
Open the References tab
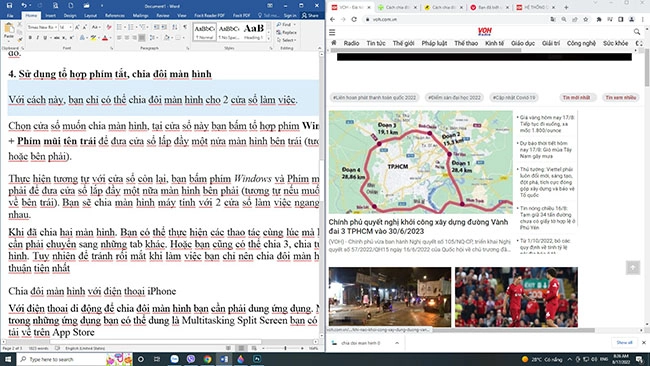pos(115,15)
